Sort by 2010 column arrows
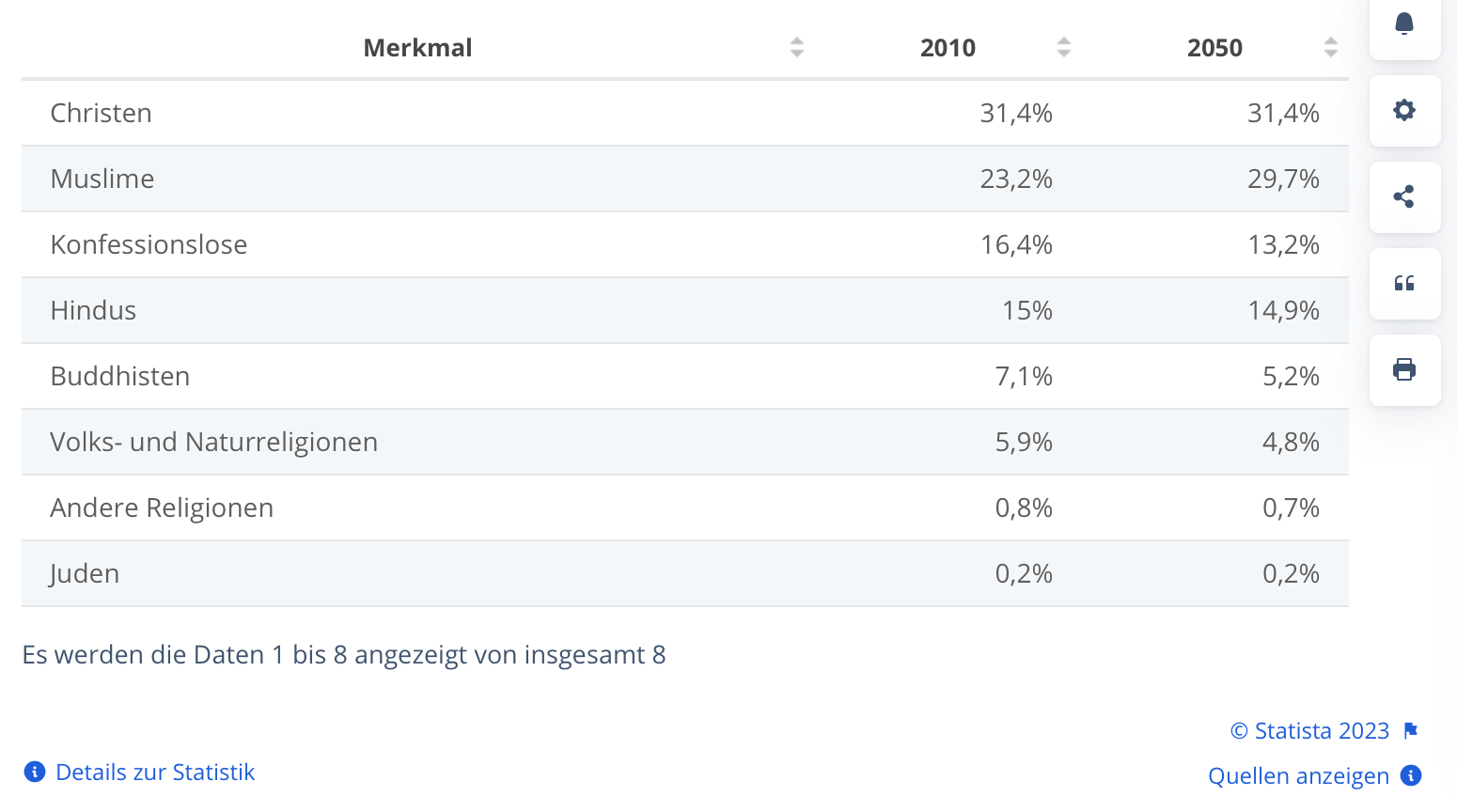This screenshot has height=812, width=1457. pyautogui.click(x=1064, y=47)
